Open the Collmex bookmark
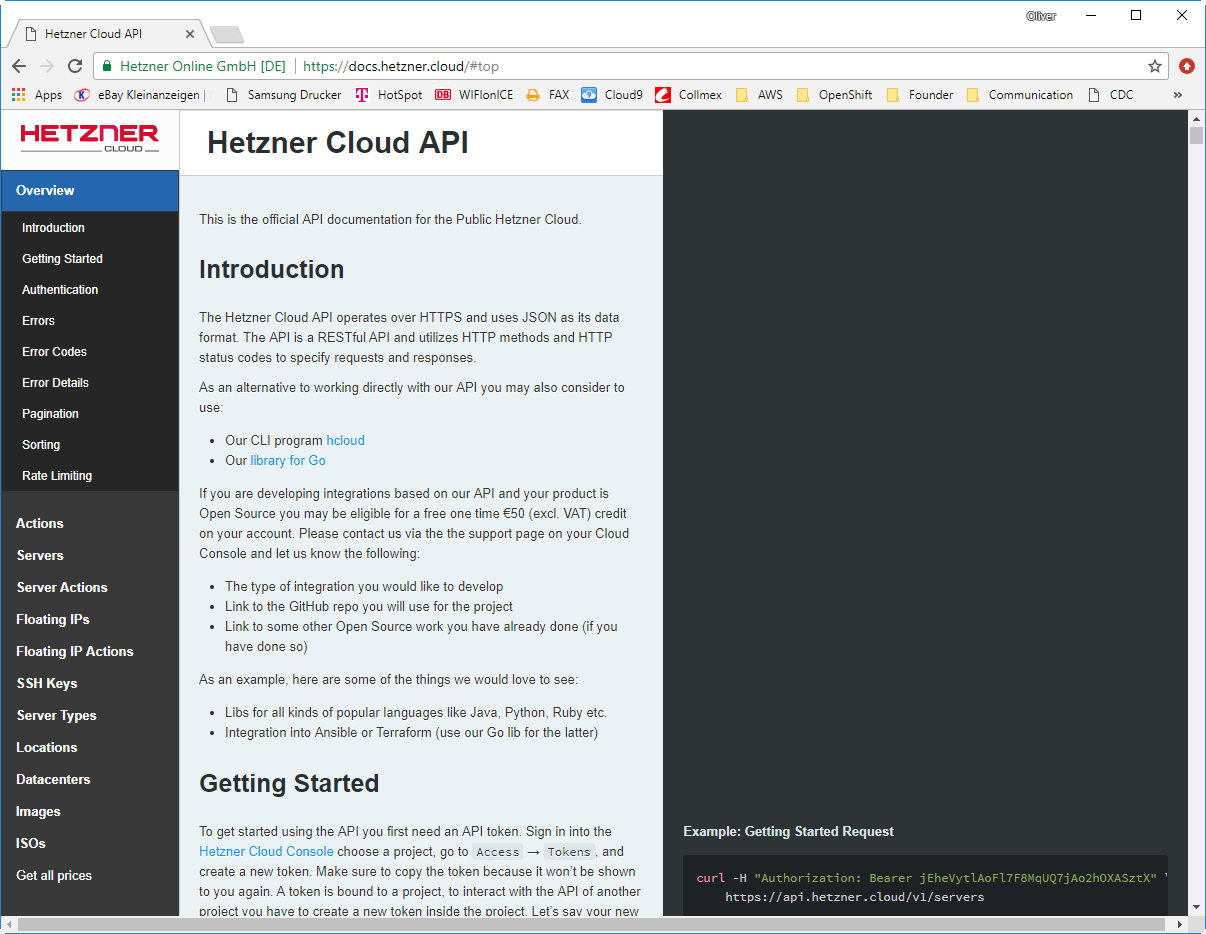The image size is (1206, 934). coord(689,95)
